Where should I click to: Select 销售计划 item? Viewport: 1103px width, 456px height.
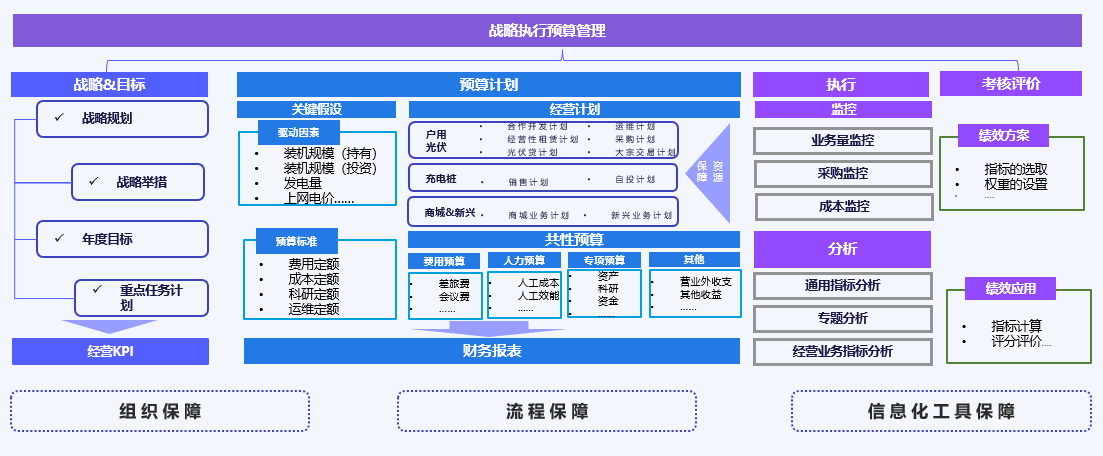coord(528,182)
